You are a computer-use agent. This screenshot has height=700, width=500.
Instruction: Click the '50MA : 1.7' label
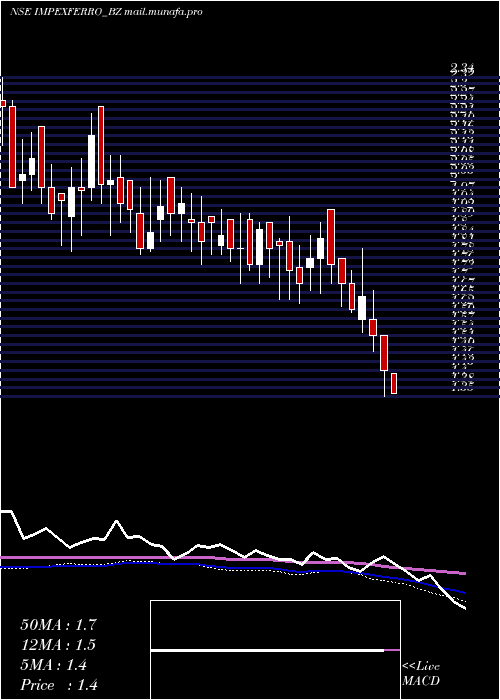(58, 625)
